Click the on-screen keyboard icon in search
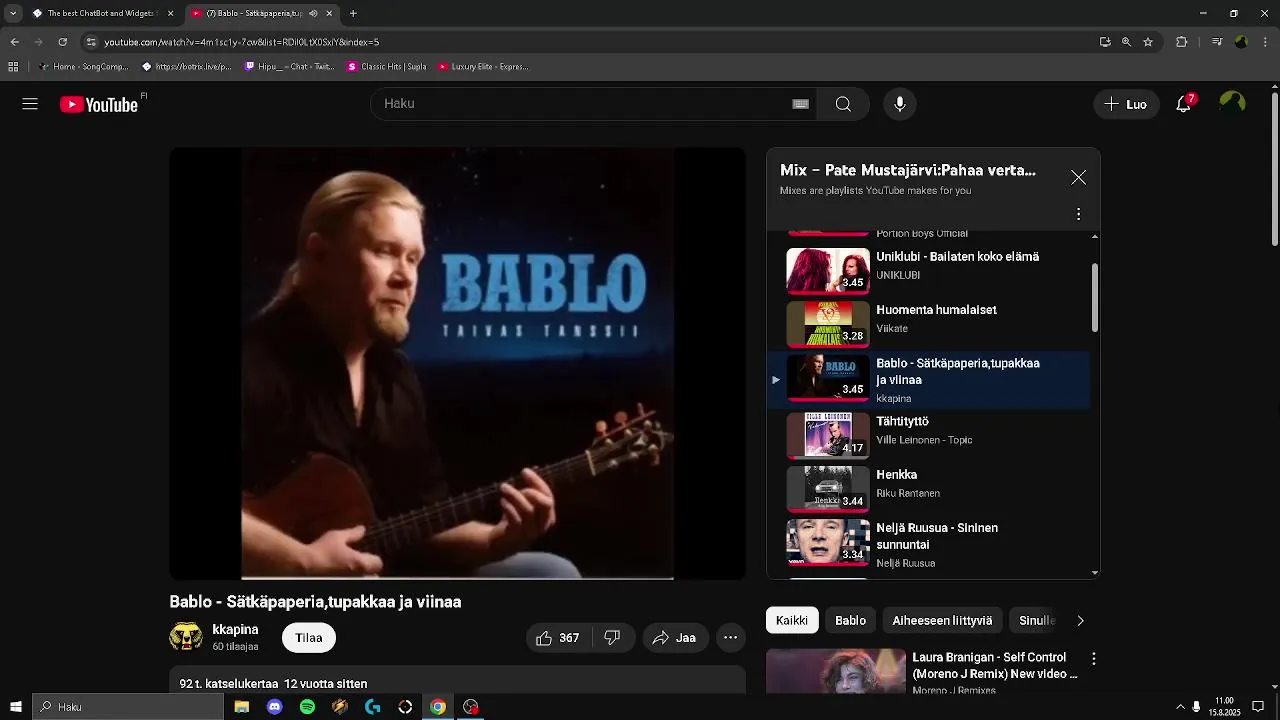1280x720 pixels. (x=800, y=104)
